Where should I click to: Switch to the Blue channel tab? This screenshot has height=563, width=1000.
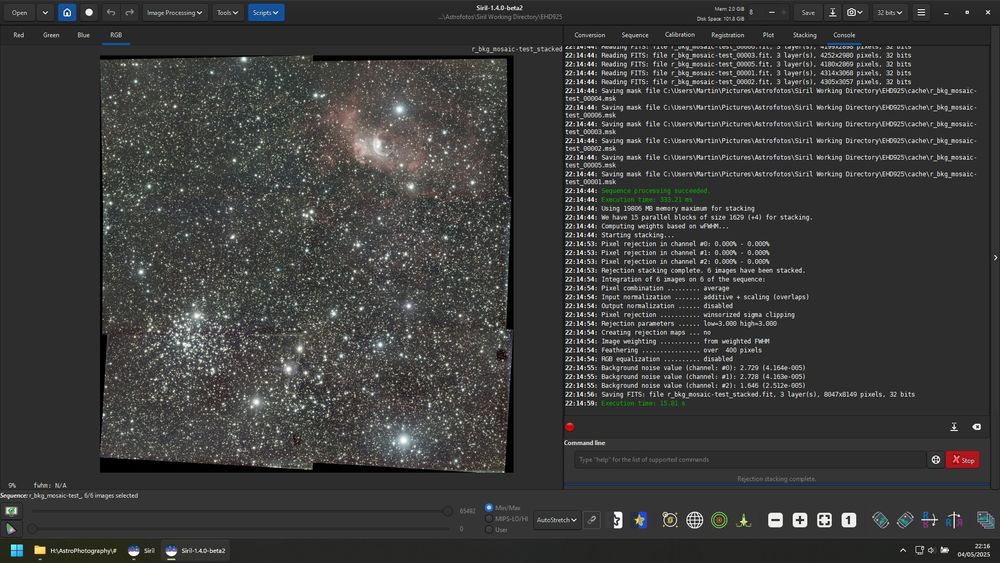[x=84, y=35]
